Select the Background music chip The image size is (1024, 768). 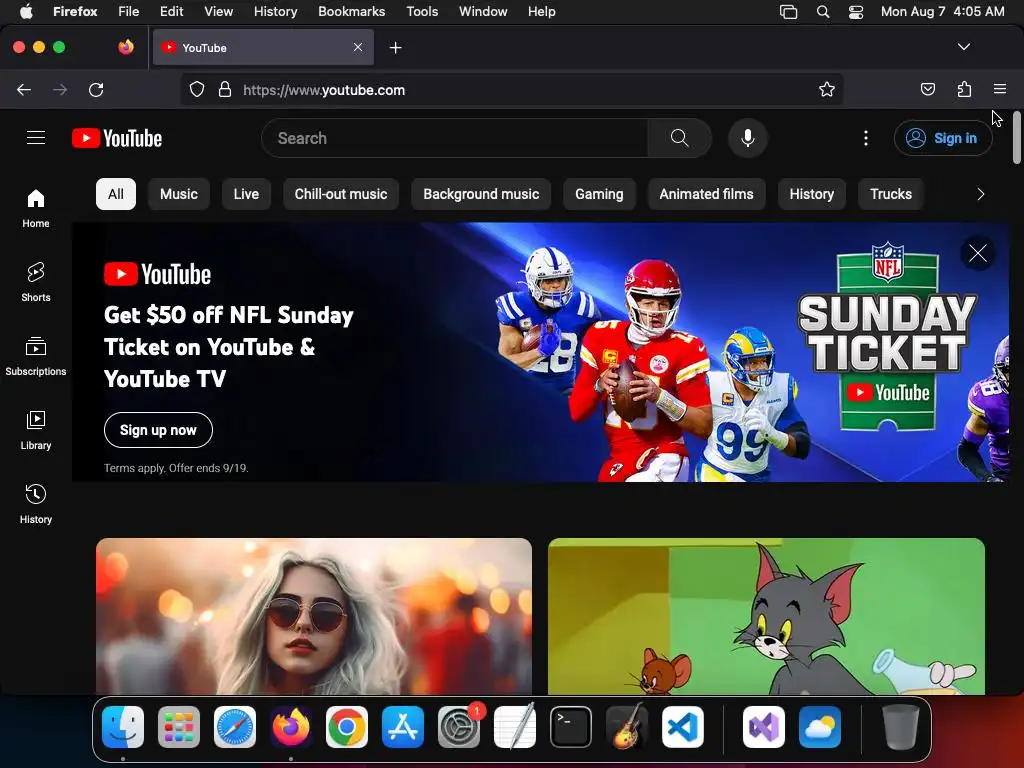pos(481,194)
